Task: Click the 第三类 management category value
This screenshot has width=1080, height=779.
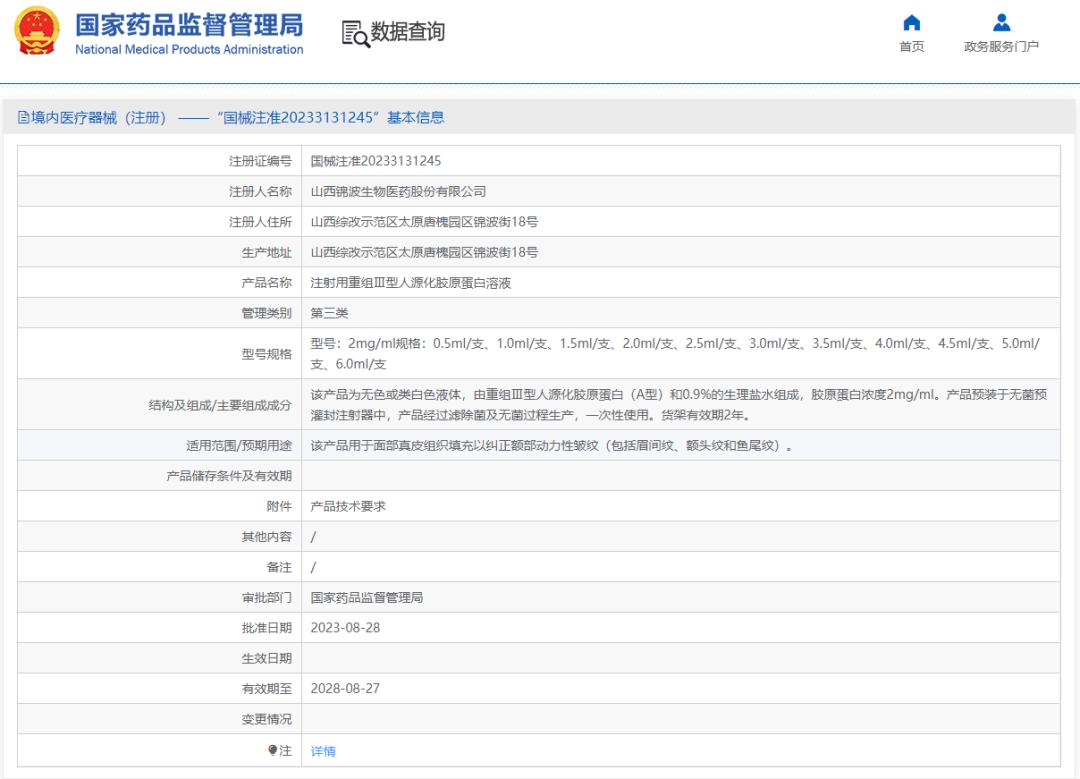Action: tap(329, 313)
